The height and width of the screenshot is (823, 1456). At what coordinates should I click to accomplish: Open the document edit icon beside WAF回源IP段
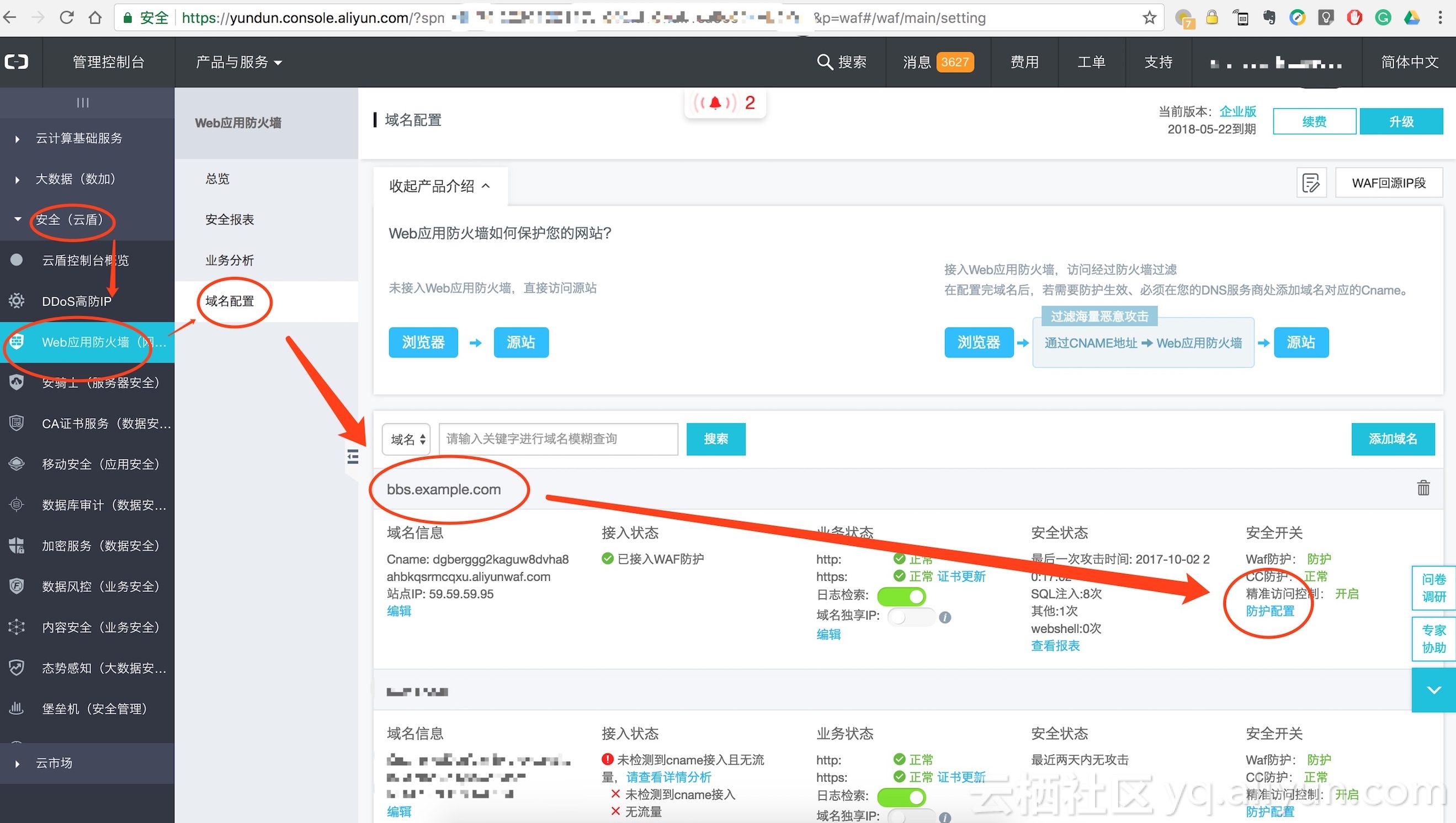[x=1311, y=183]
